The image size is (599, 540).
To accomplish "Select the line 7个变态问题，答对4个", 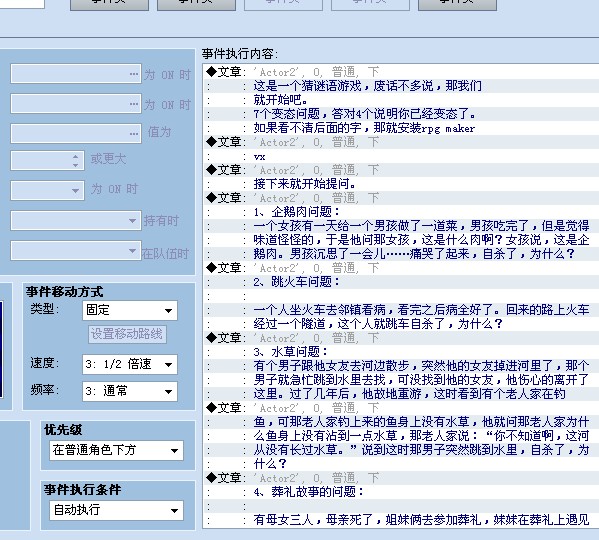I will pyautogui.click(x=401, y=114).
